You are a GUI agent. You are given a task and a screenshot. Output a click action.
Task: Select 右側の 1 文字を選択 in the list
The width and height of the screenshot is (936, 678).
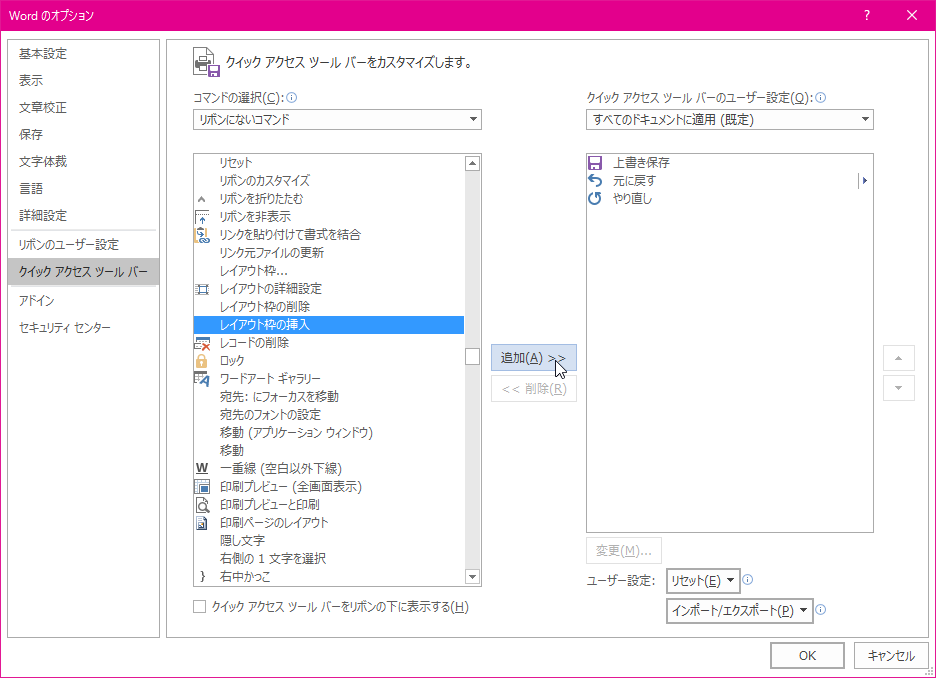[x=329, y=559]
